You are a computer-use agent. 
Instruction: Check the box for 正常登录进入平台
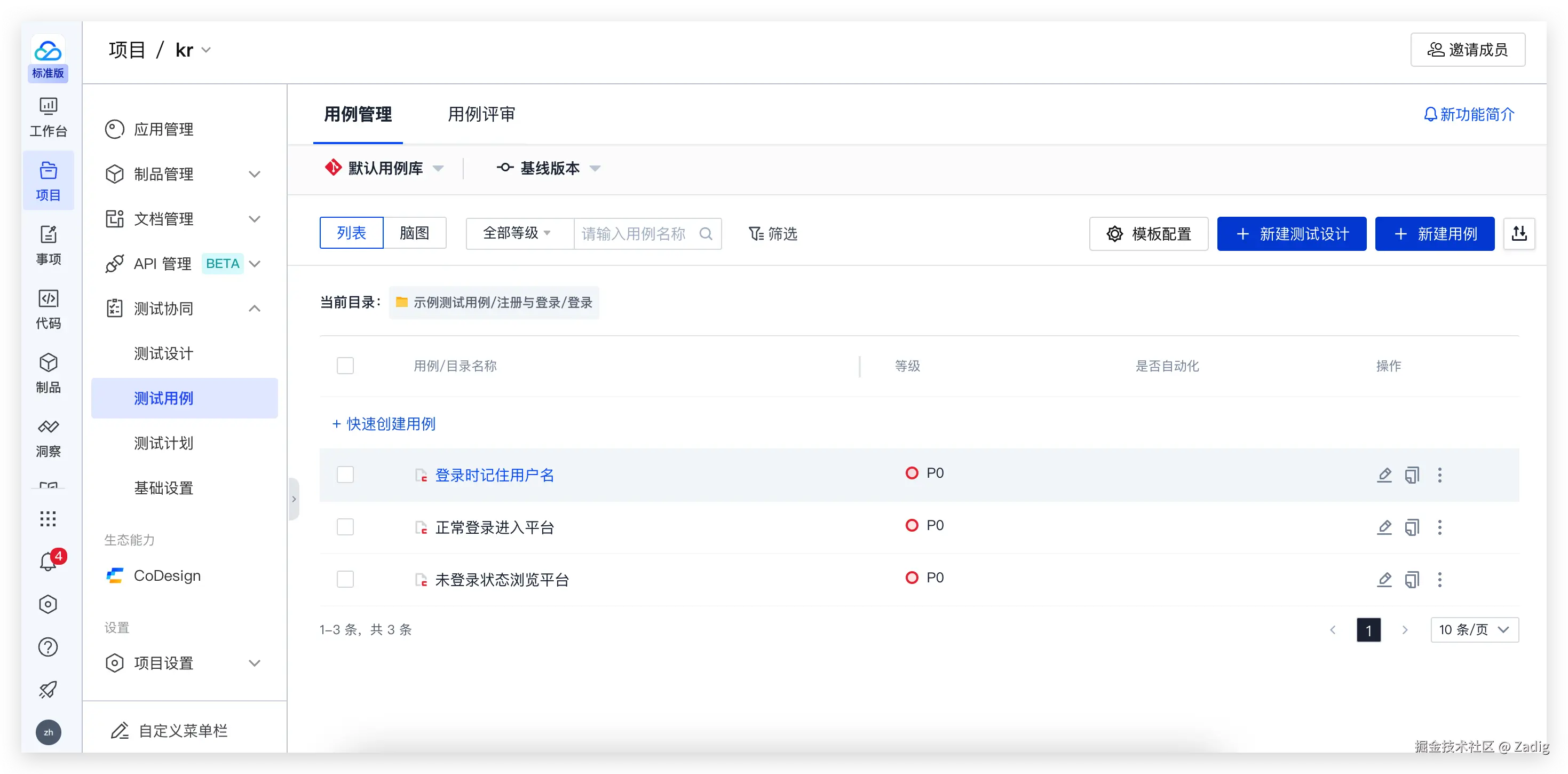tap(345, 527)
